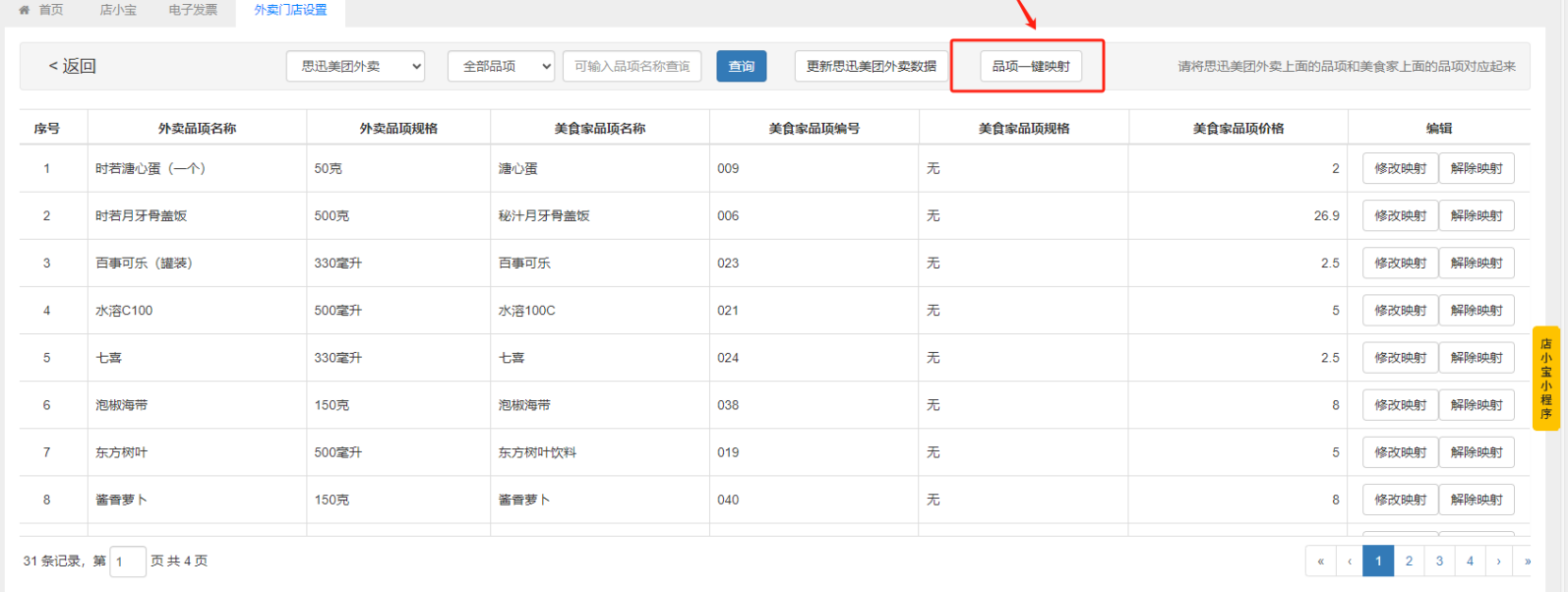The height and width of the screenshot is (592, 1568).
Task: Open the 思迅美团外卖 platform dropdown
Action: [x=355, y=66]
